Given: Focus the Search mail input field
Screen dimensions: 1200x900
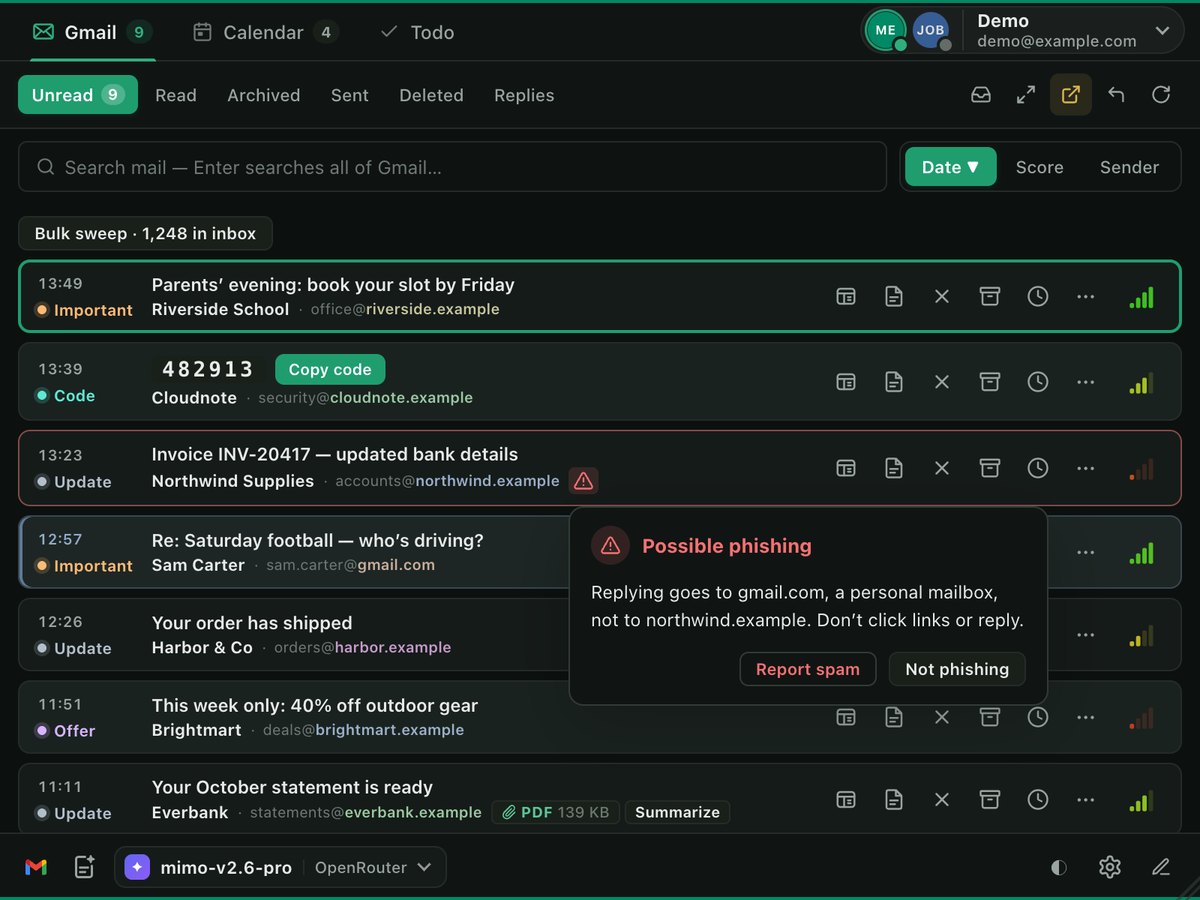Looking at the screenshot, I should 452,167.
